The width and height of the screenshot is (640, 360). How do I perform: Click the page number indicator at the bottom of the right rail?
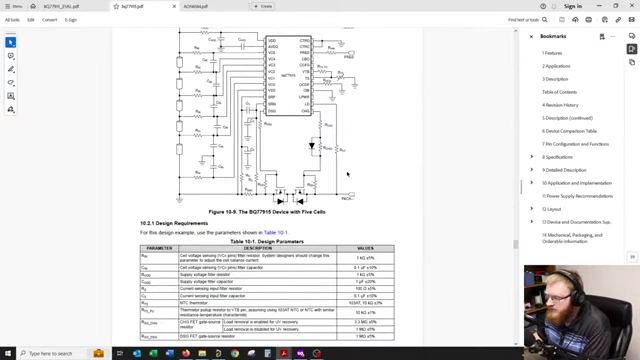point(632,257)
